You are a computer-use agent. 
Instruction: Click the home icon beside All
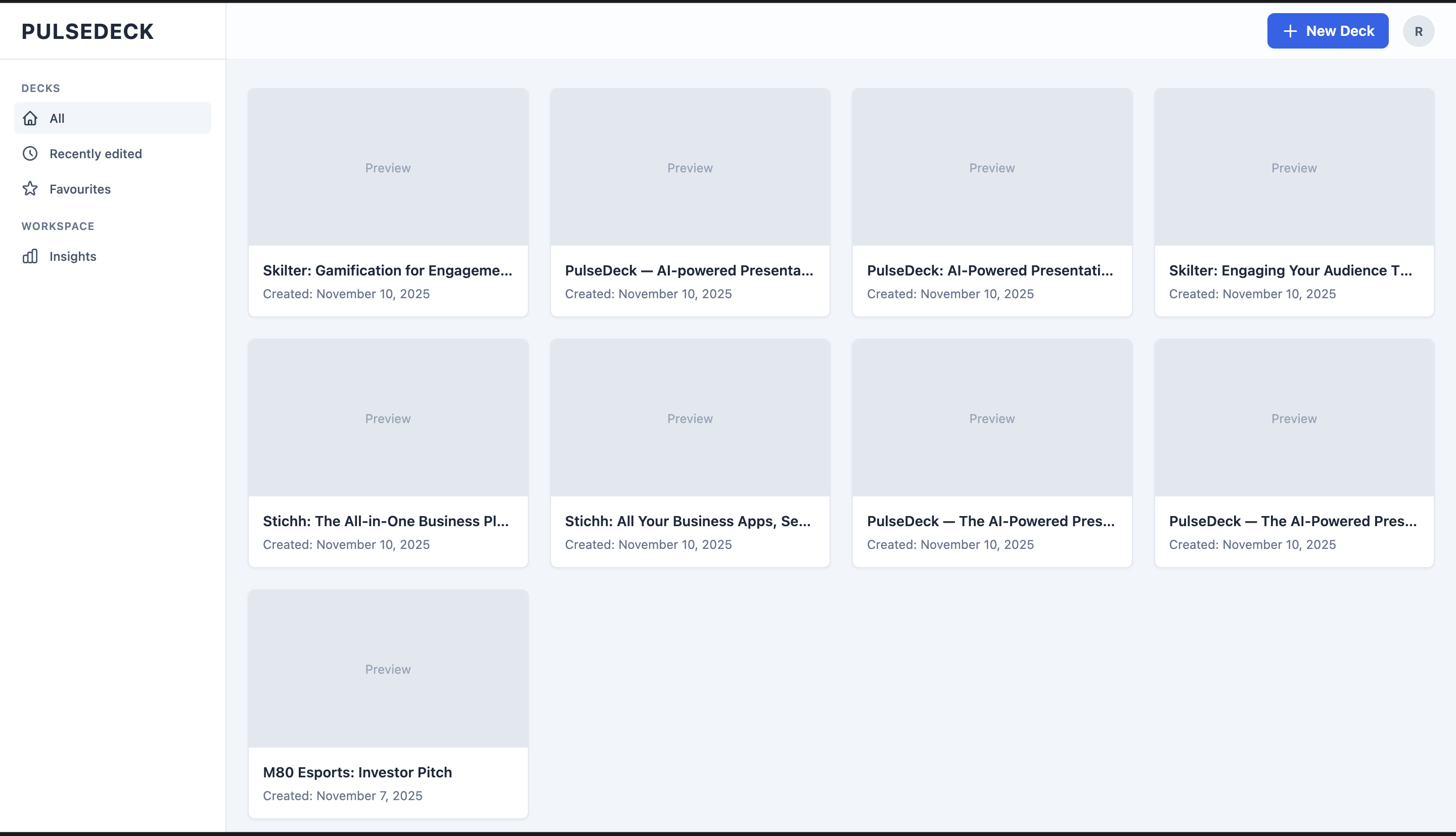click(30, 118)
